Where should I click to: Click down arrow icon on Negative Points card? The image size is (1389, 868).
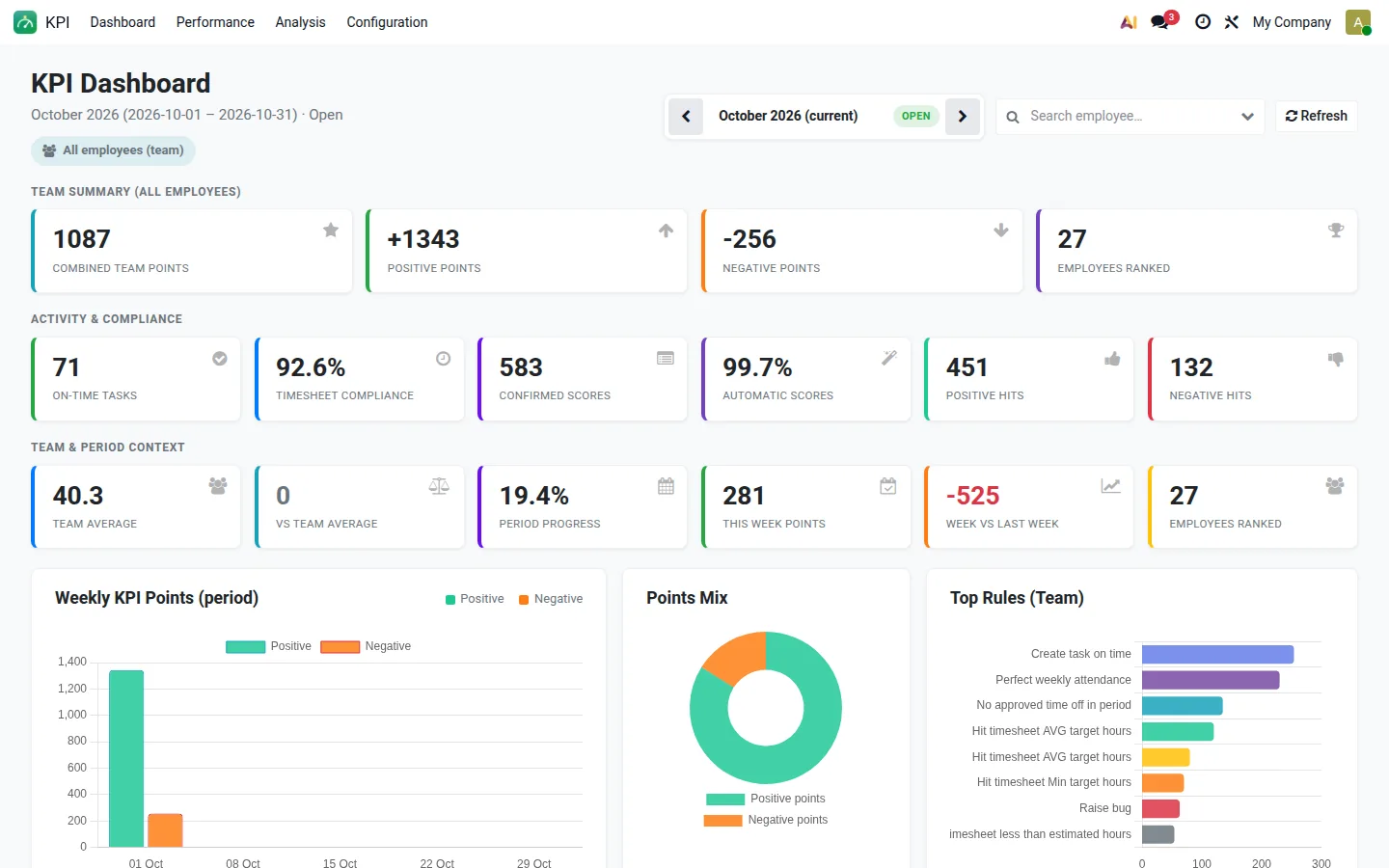(1001, 230)
